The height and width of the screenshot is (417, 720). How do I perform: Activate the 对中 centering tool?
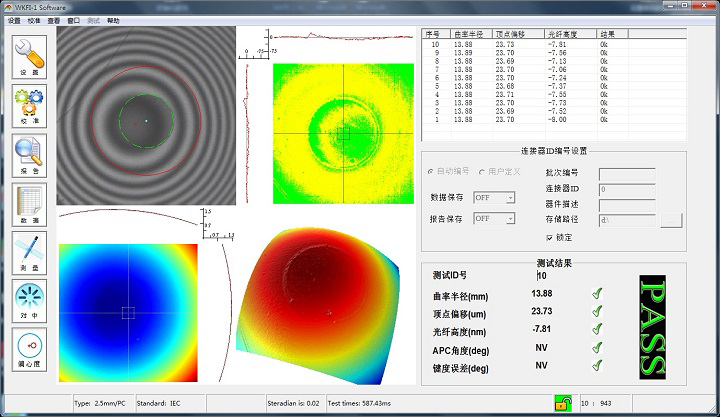pyautogui.click(x=29, y=301)
